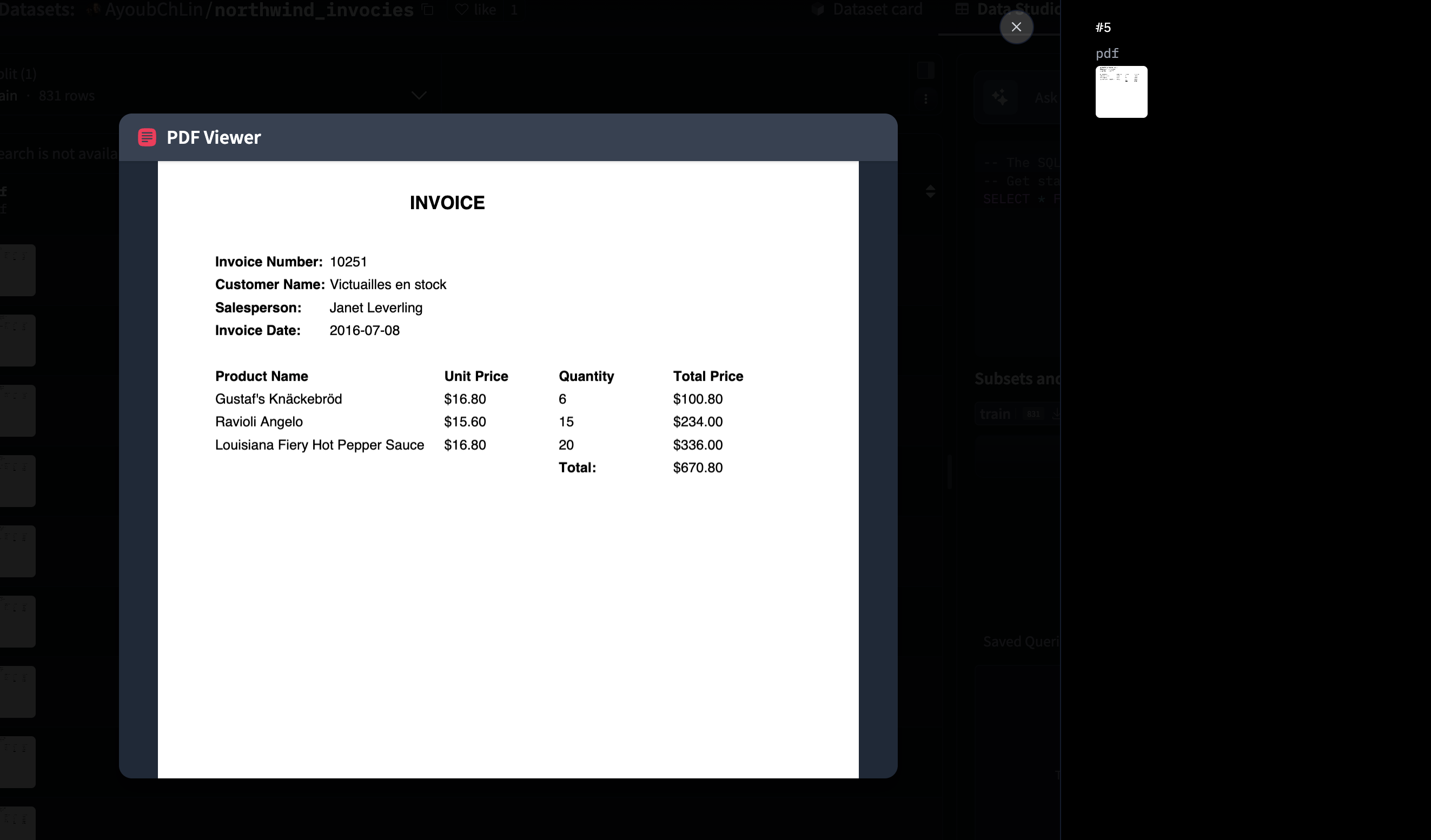Select the #5 pdf page thumbnail
The height and width of the screenshot is (840, 1431).
(x=1121, y=92)
